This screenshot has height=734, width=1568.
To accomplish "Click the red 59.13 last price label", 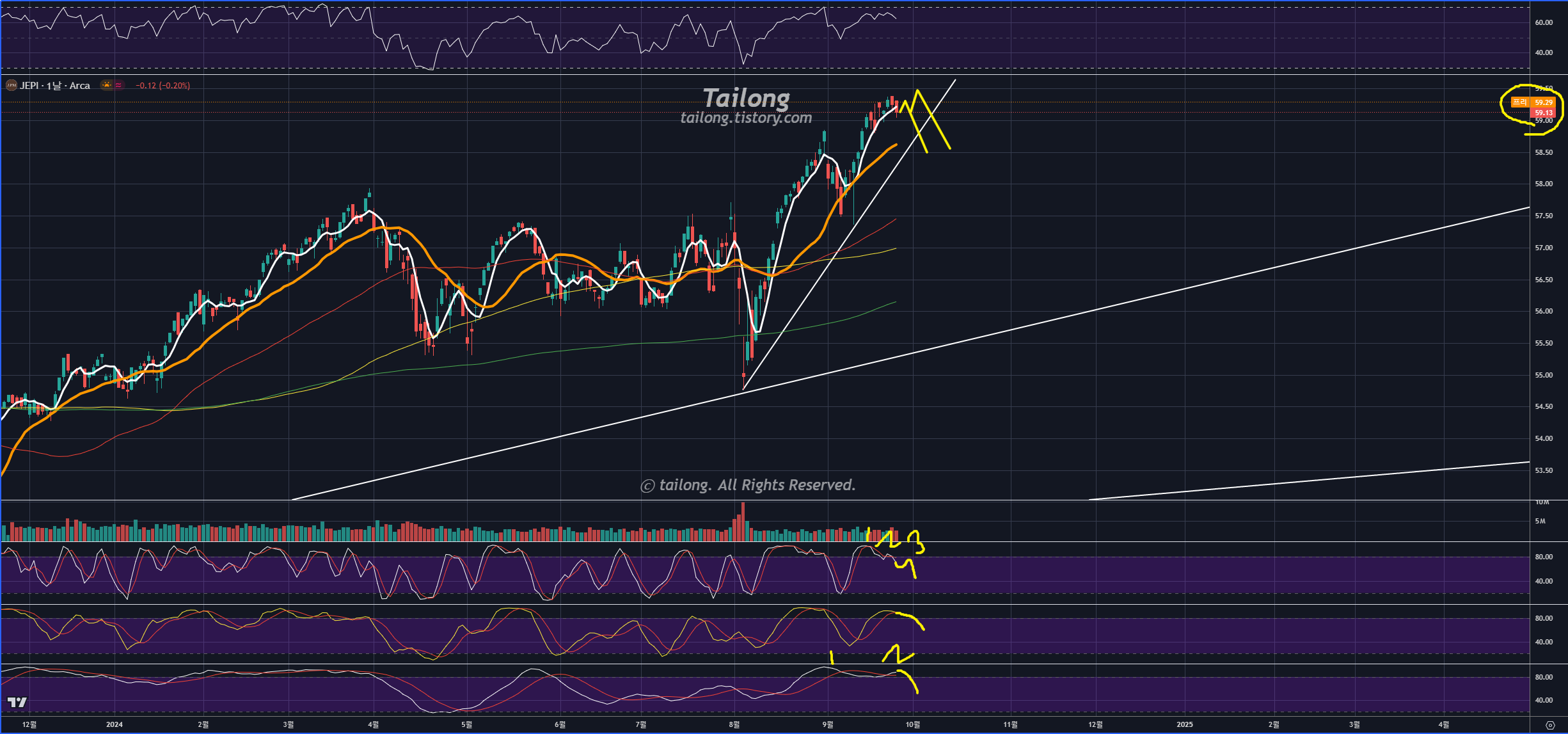I will [1543, 113].
